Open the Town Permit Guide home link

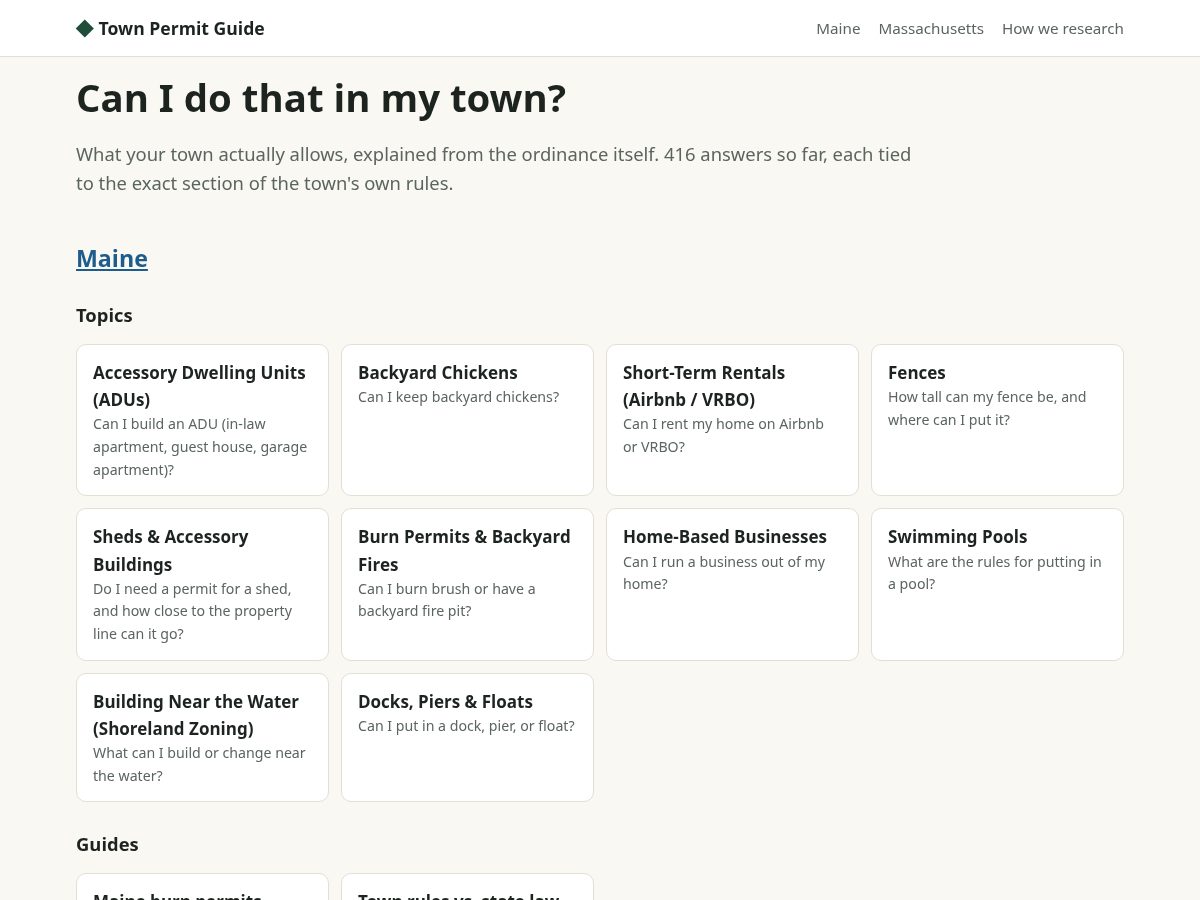point(170,28)
